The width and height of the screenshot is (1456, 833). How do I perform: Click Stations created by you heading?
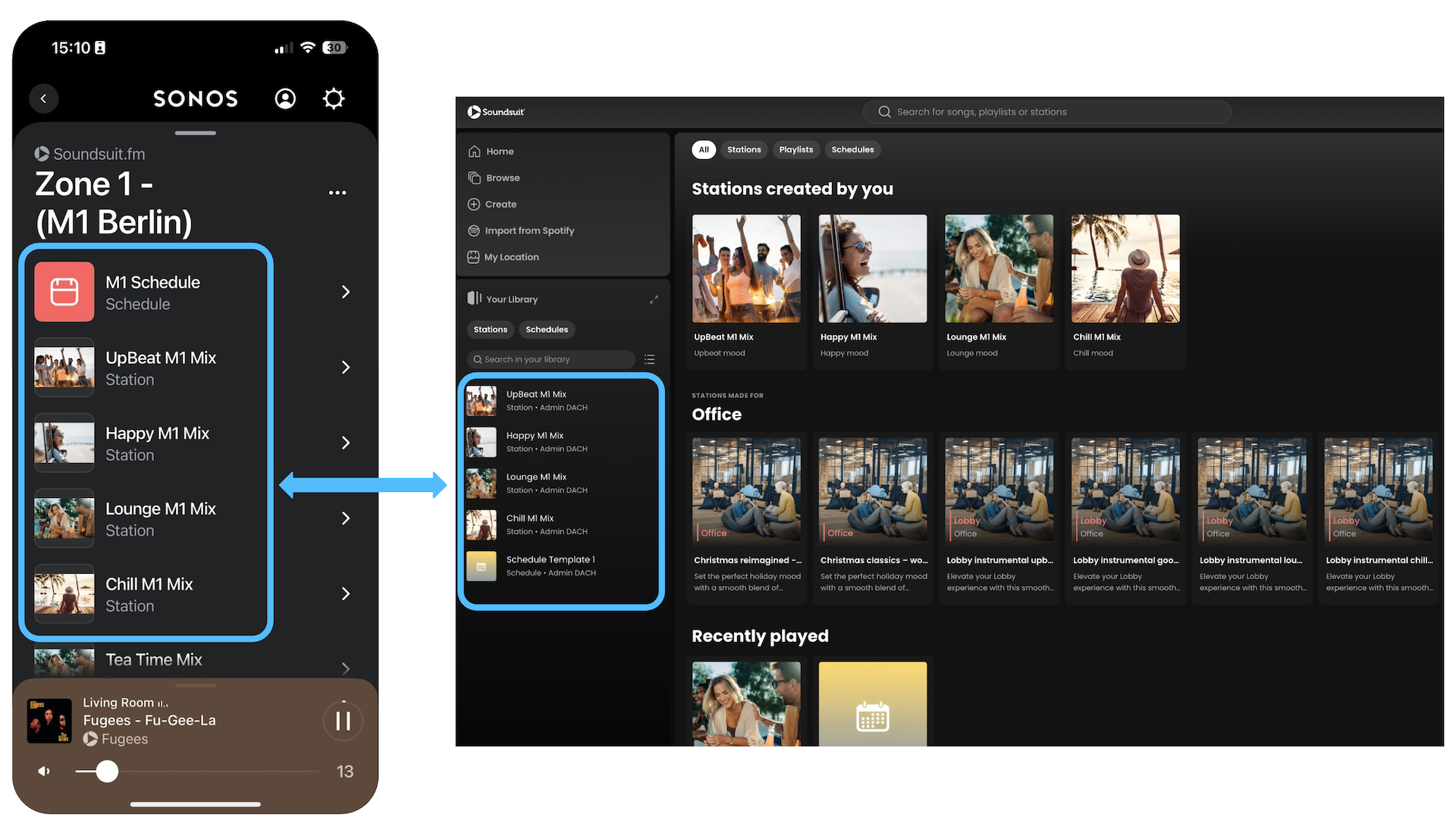[792, 189]
